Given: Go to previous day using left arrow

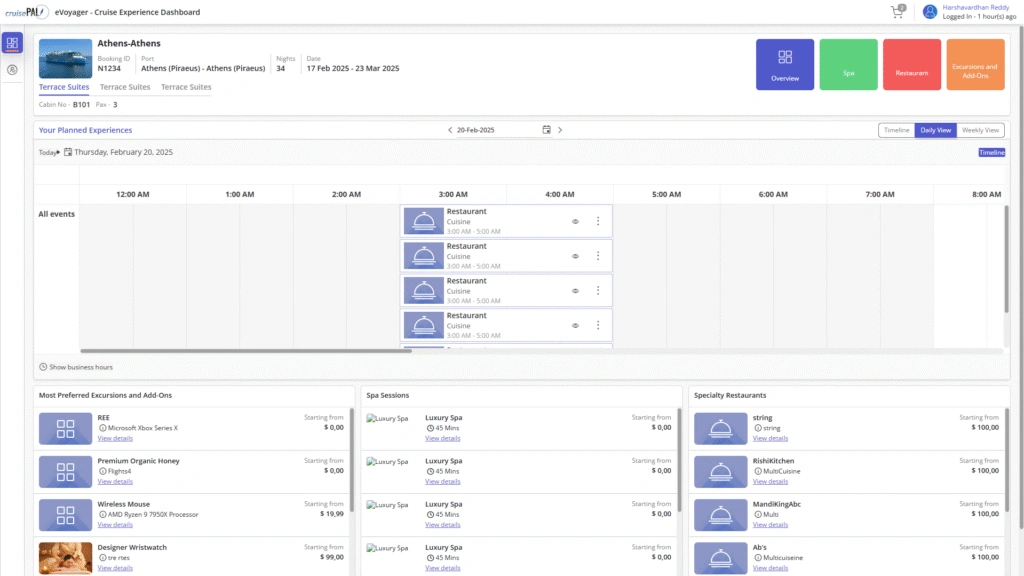Looking at the screenshot, I should pyautogui.click(x=450, y=130).
